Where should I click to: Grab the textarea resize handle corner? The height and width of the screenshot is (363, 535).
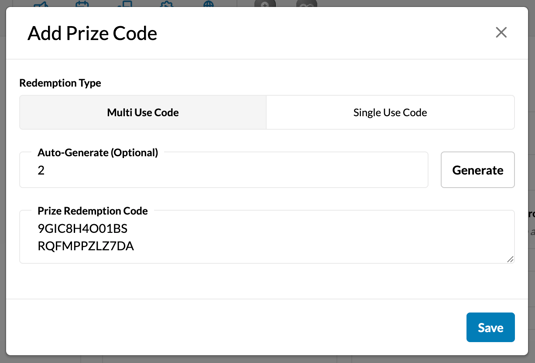510,259
